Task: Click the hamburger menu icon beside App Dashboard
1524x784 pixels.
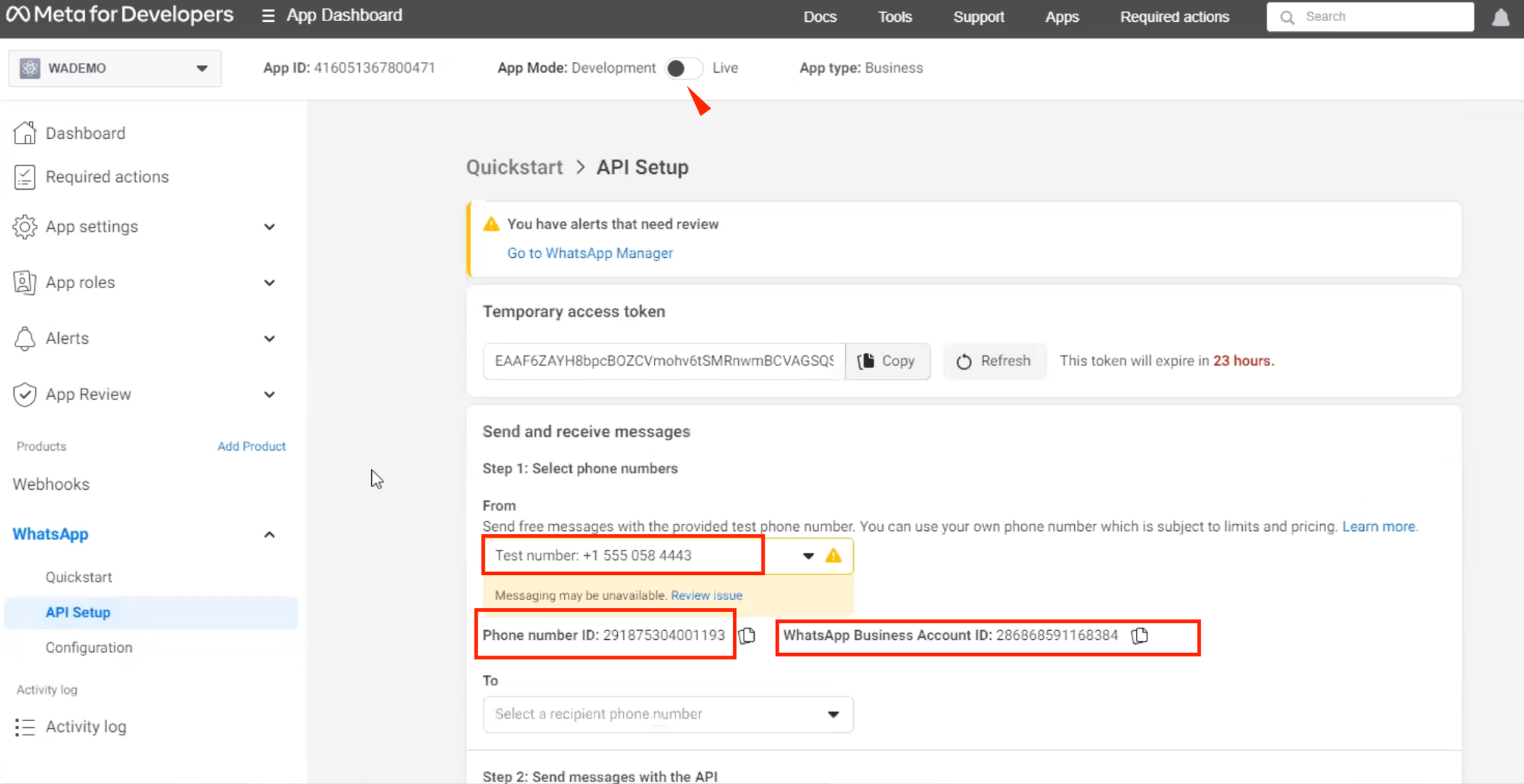Action: click(268, 15)
